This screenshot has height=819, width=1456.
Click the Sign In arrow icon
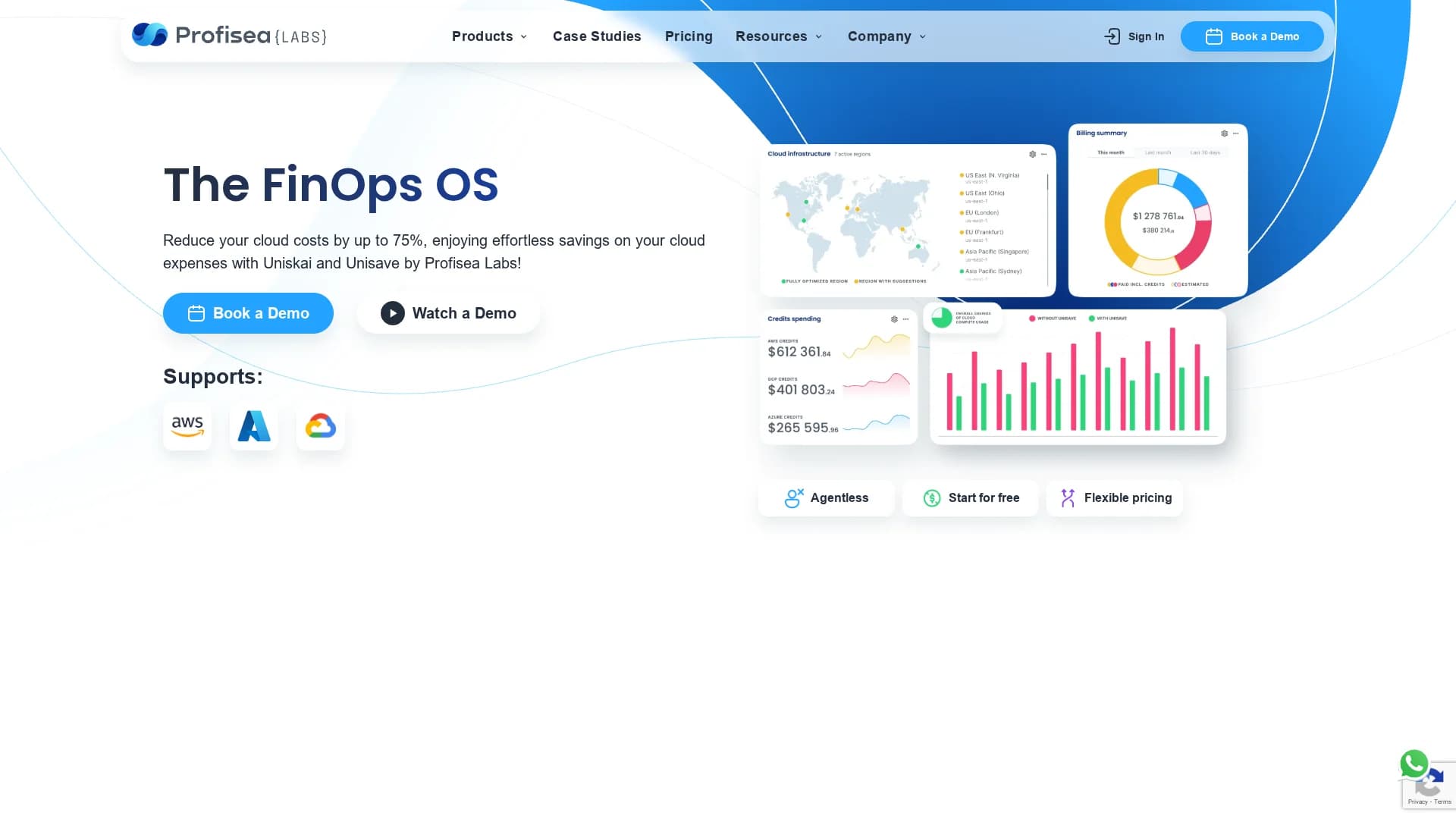[x=1112, y=36]
